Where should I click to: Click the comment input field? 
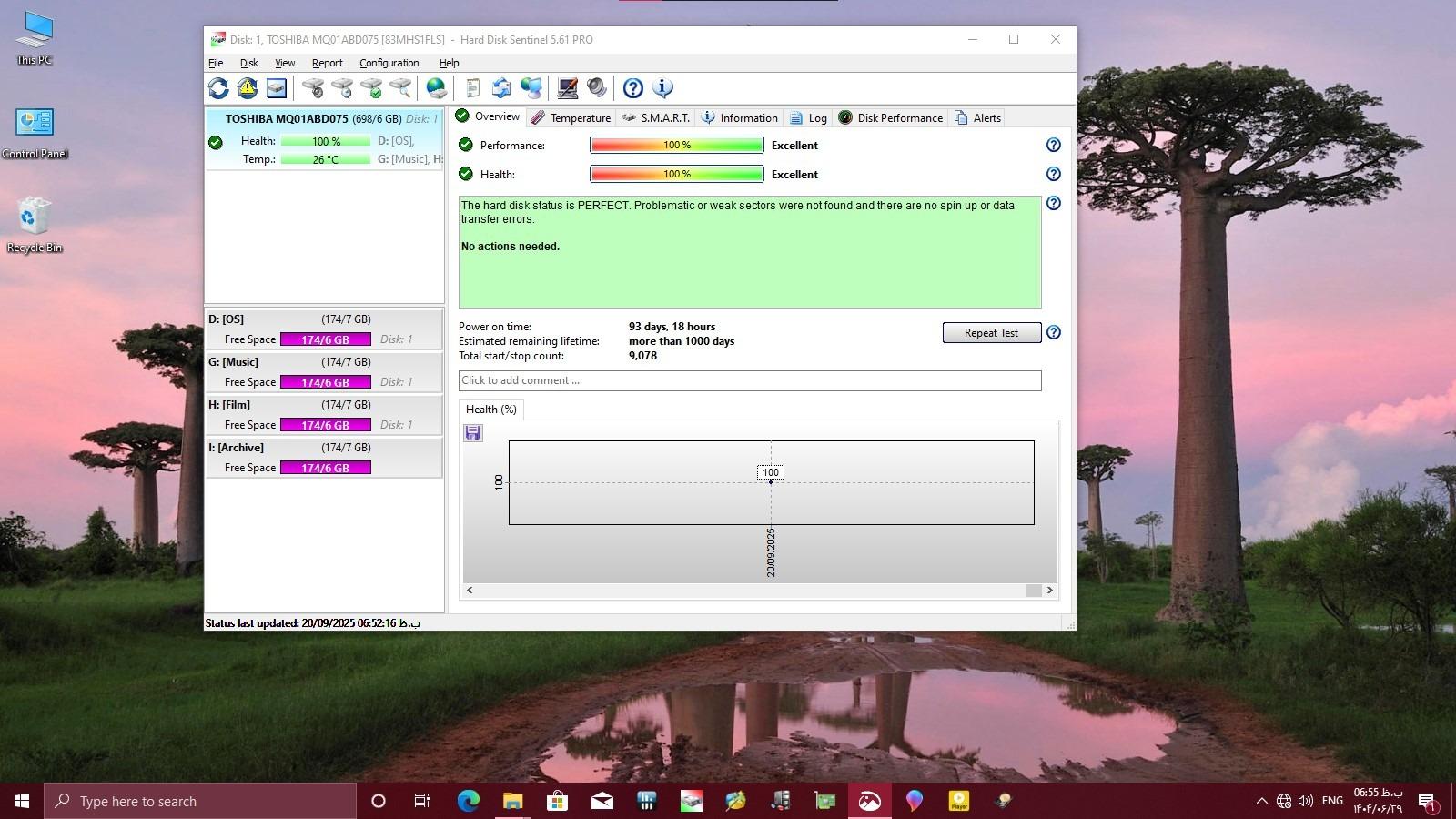750,380
